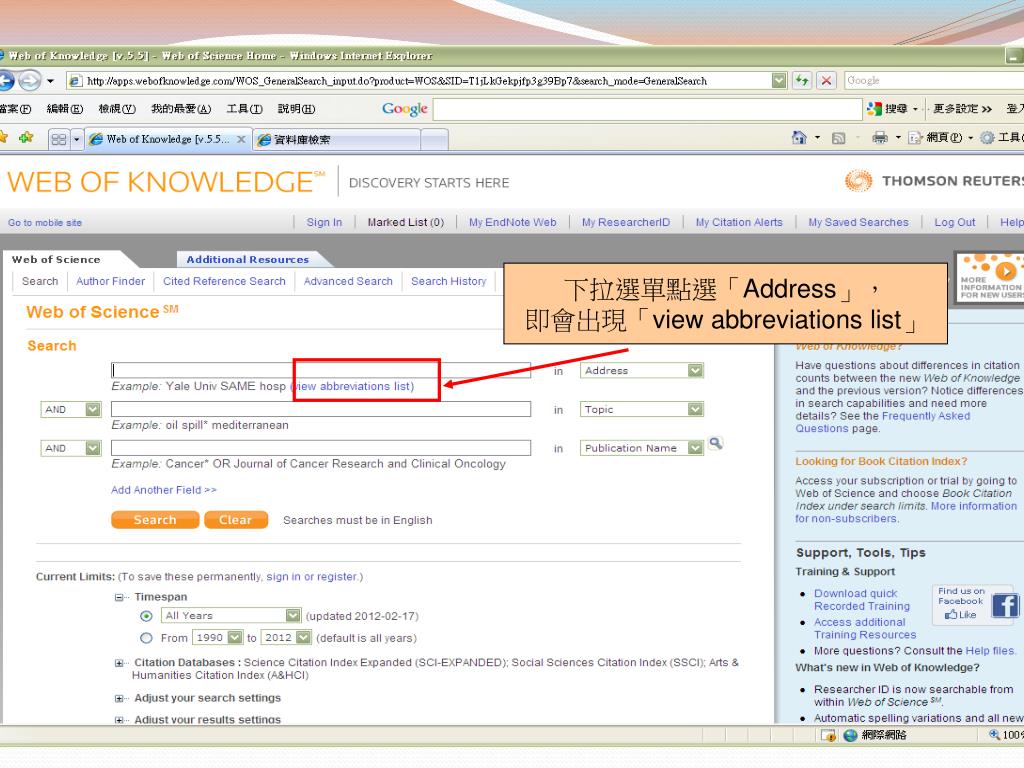Image resolution: width=1024 pixels, height=768 pixels.
Task: Click the Home icon in IE toolbar
Action: pyautogui.click(x=799, y=137)
